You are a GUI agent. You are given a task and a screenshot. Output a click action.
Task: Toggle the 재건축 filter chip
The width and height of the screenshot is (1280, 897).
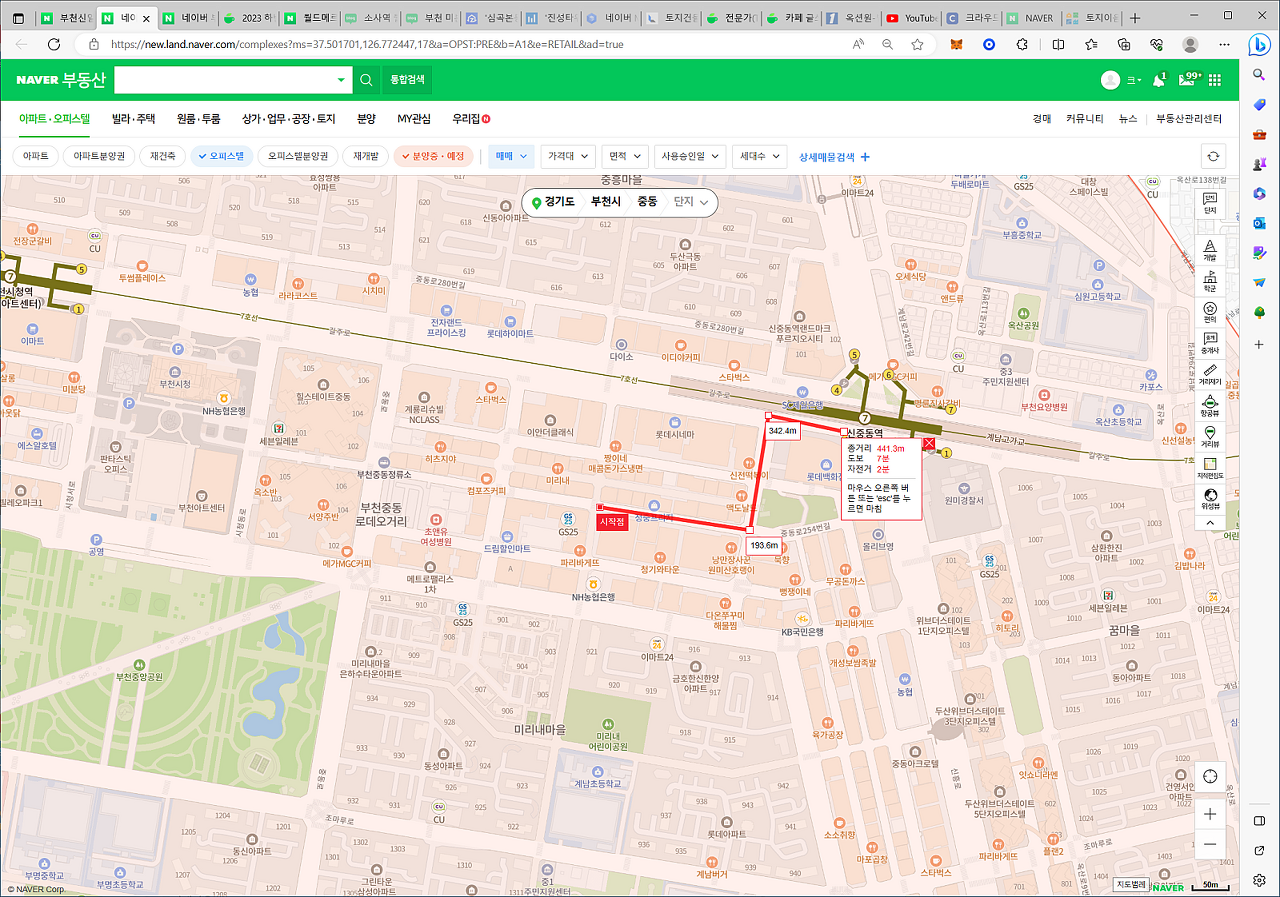click(163, 156)
